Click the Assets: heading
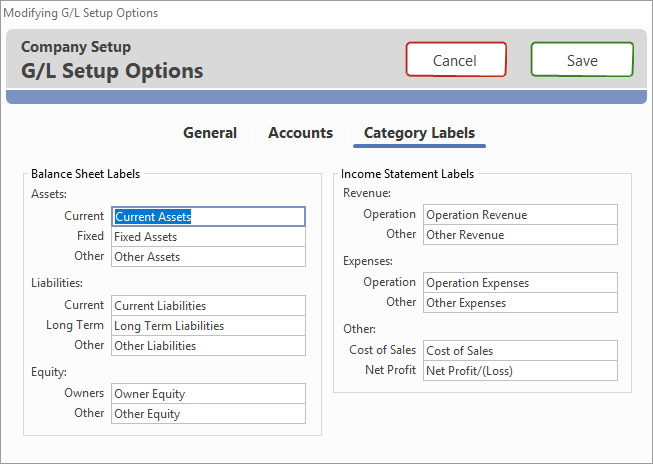 tap(49, 194)
